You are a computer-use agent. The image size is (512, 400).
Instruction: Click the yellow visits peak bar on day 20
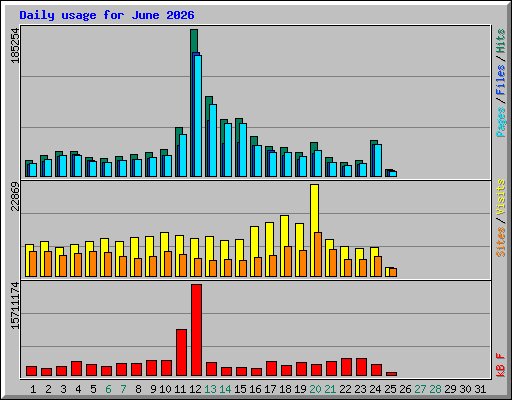(314, 208)
